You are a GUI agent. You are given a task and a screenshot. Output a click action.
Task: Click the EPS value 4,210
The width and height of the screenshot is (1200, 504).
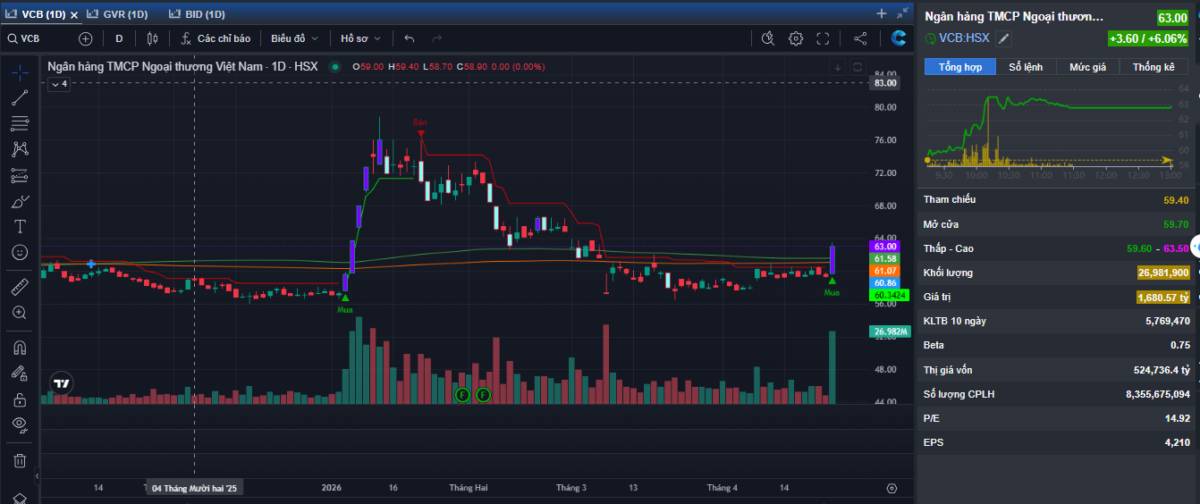click(1177, 442)
